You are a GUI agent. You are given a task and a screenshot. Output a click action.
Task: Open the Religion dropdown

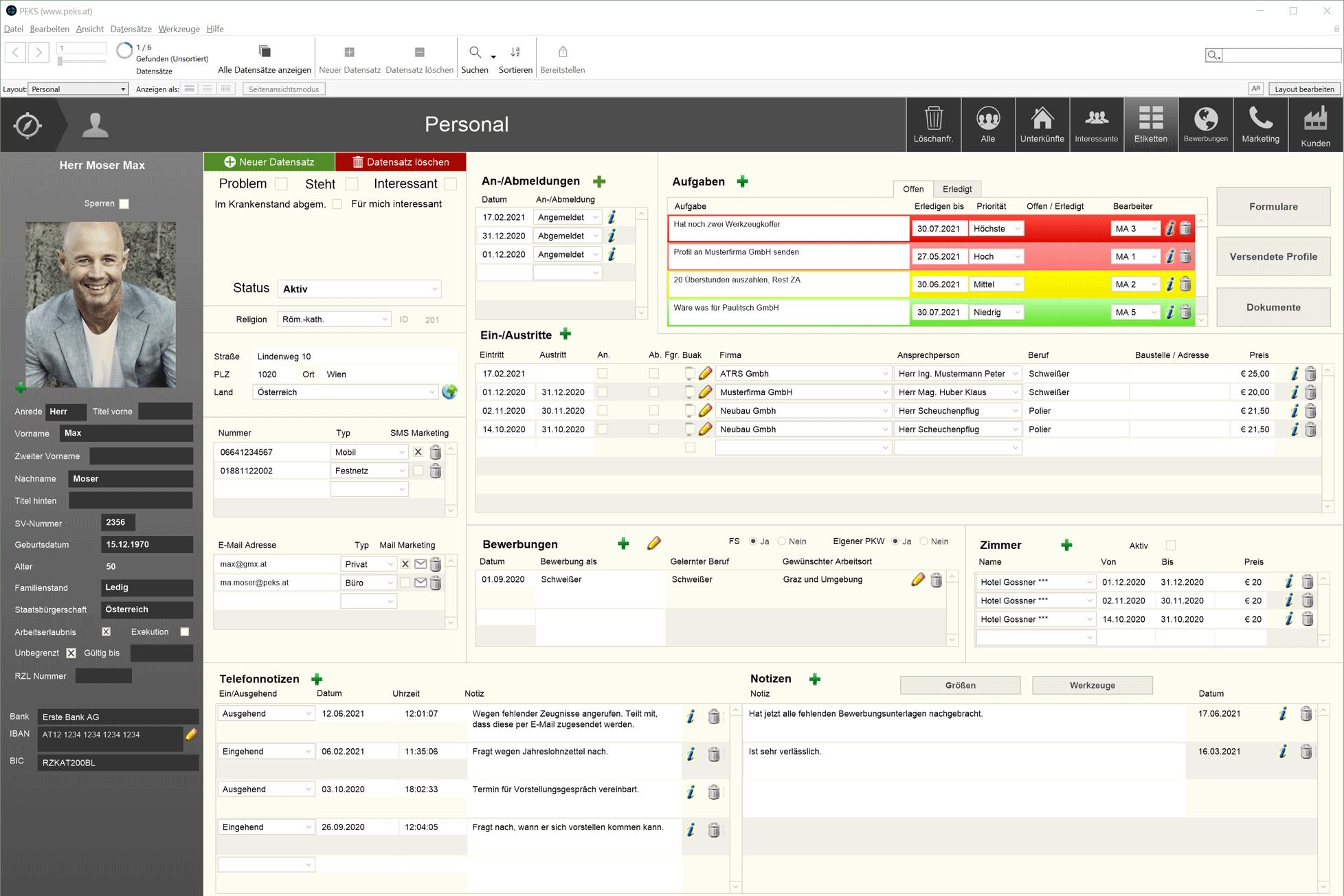384,320
